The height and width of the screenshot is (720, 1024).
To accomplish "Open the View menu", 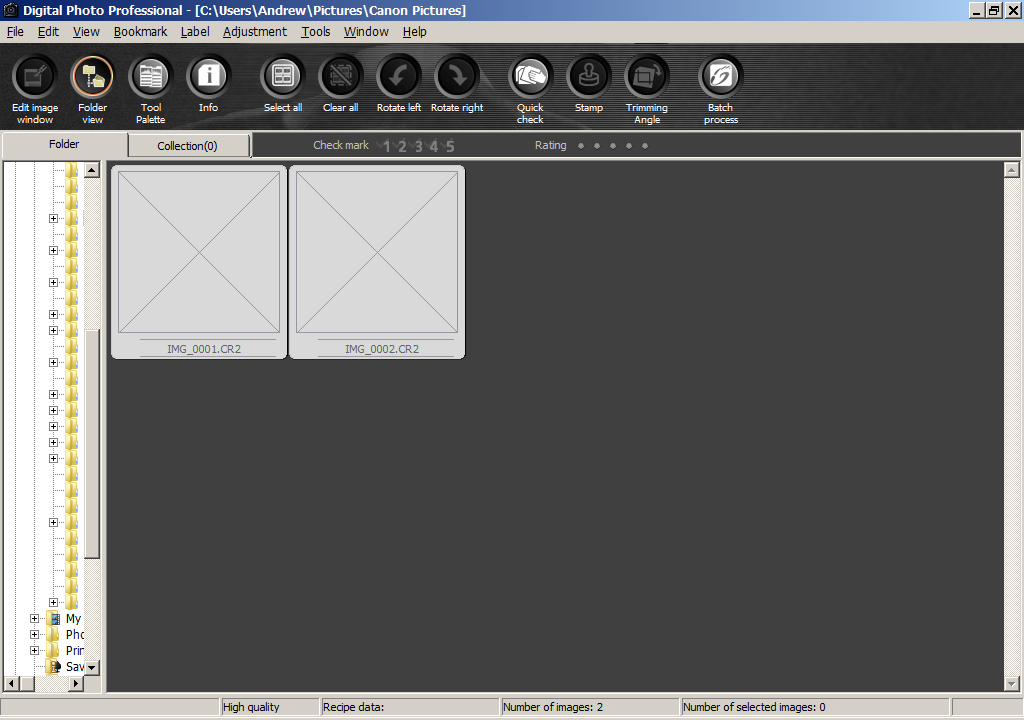I will tap(86, 31).
